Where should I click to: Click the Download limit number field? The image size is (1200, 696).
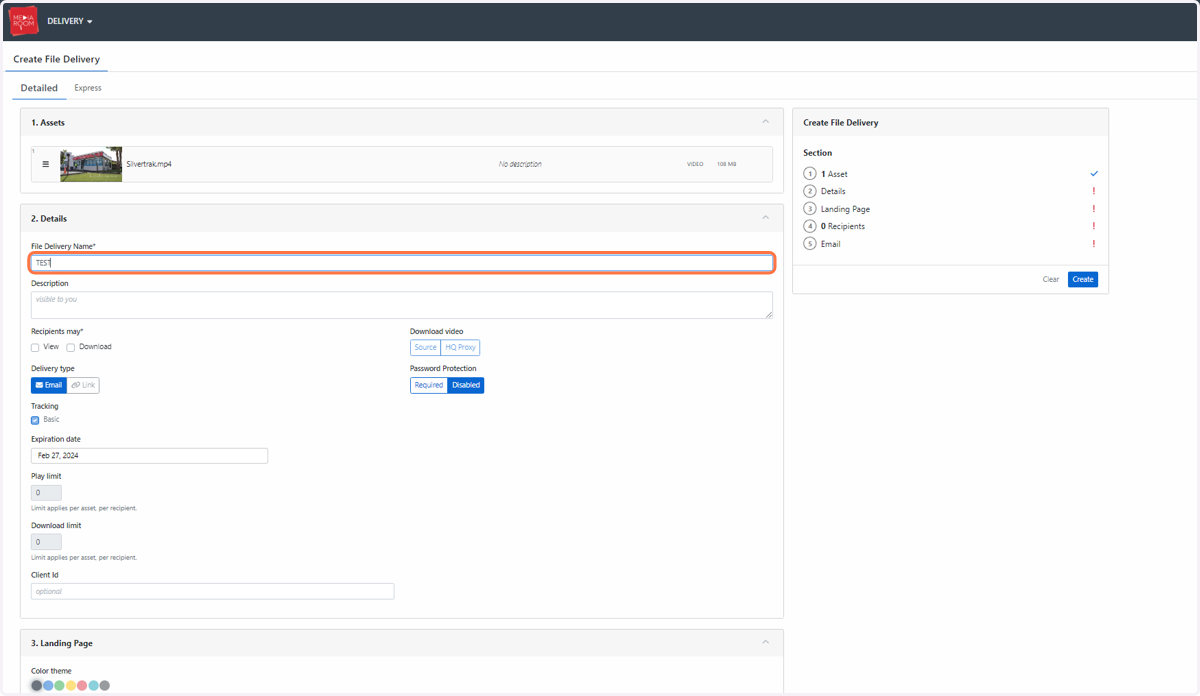coord(46,542)
